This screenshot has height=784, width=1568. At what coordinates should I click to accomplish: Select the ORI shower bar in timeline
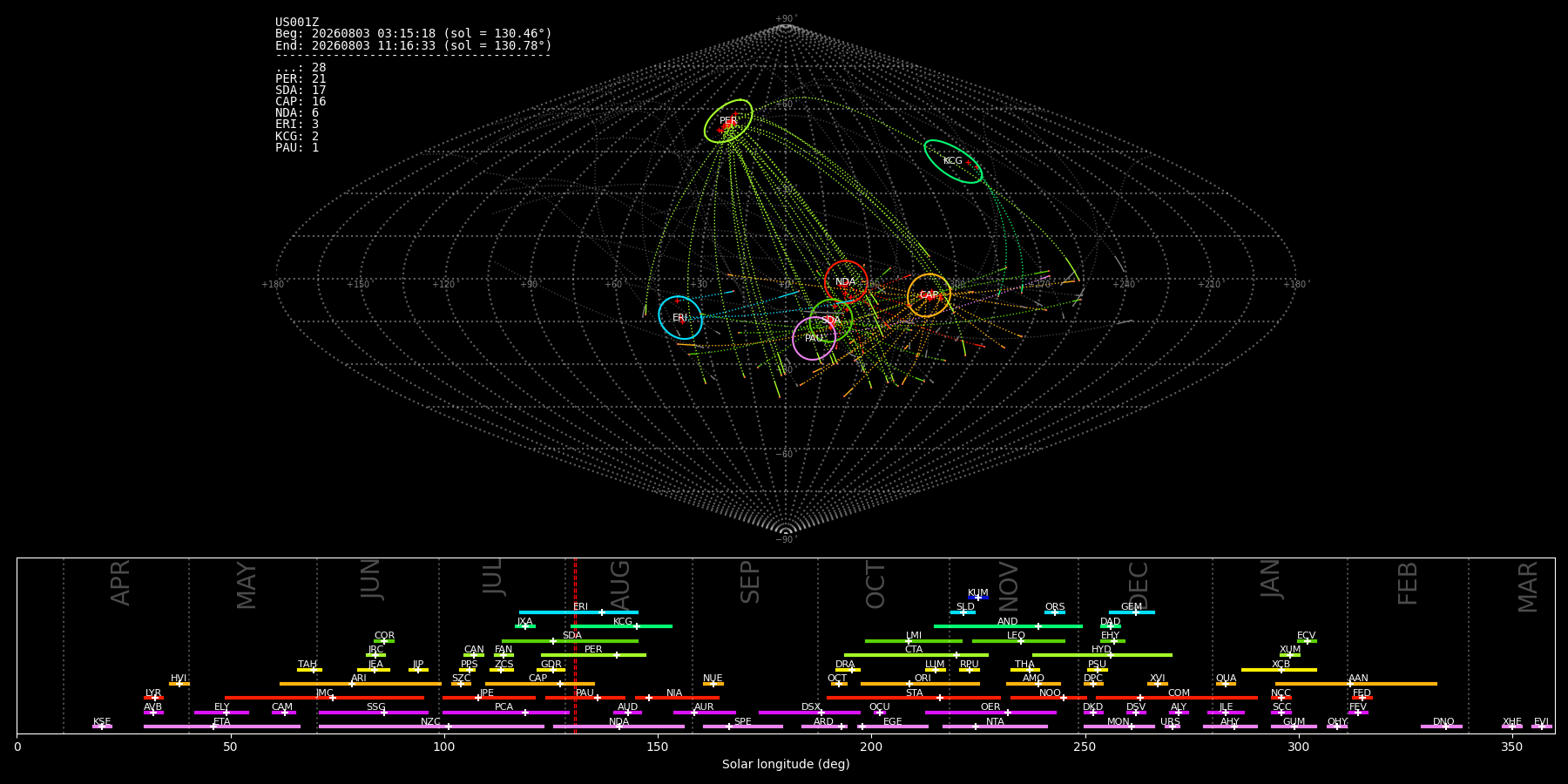[920, 684]
